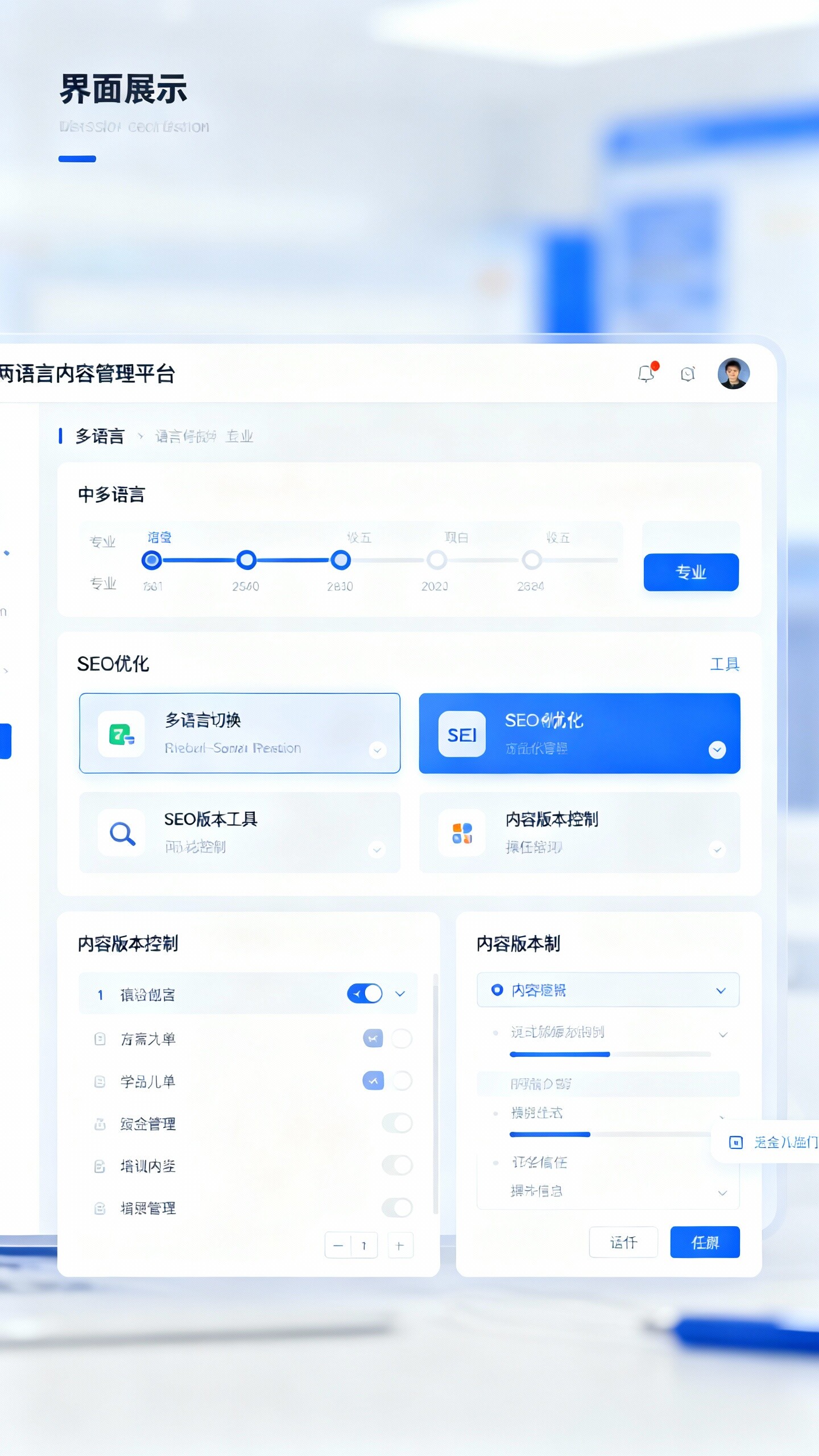Click the first timeline step node
The height and width of the screenshot is (1456, 819).
click(x=152, y=560)
